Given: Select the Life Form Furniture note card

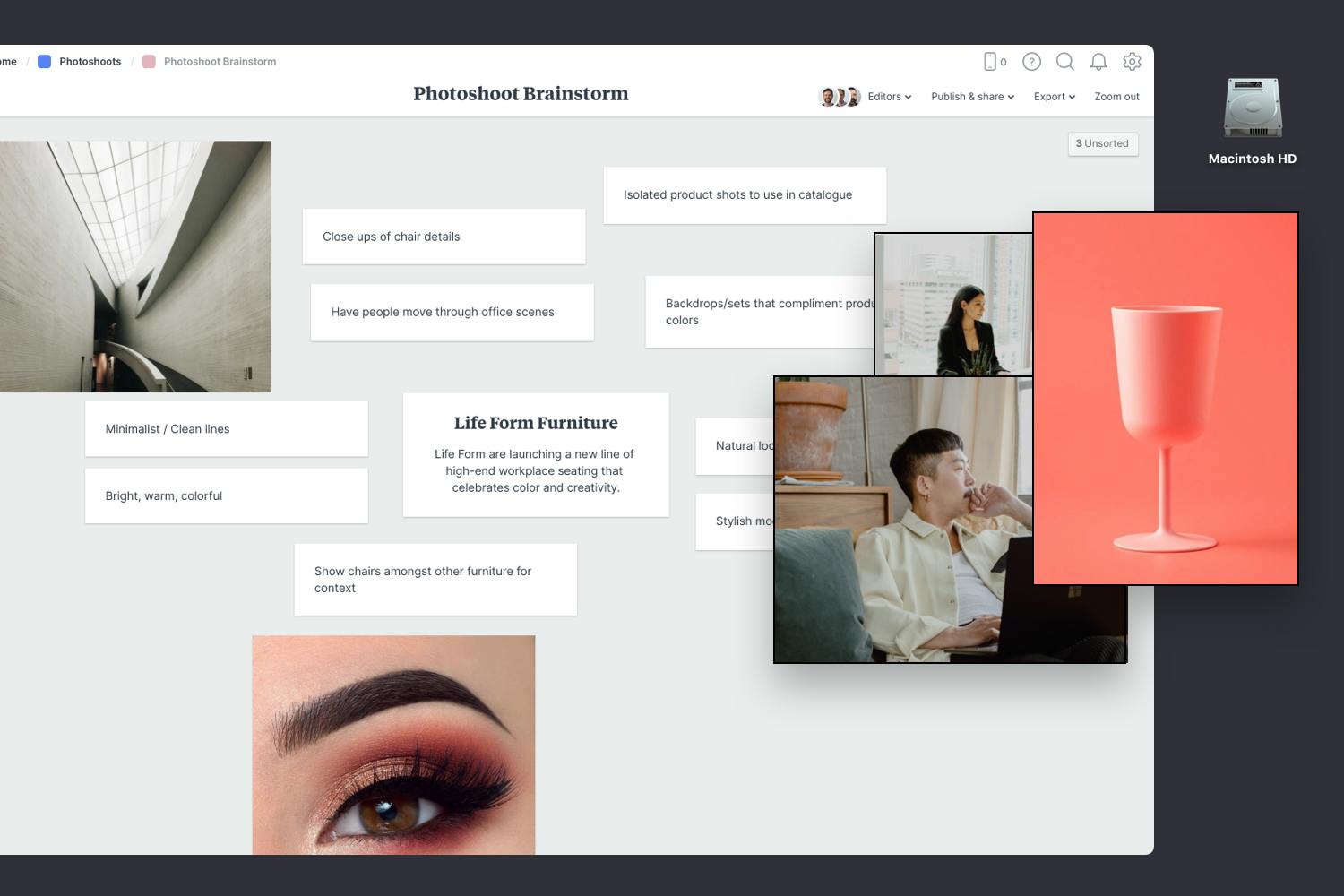Looking at the screenshot, I should tap(536, 454).
